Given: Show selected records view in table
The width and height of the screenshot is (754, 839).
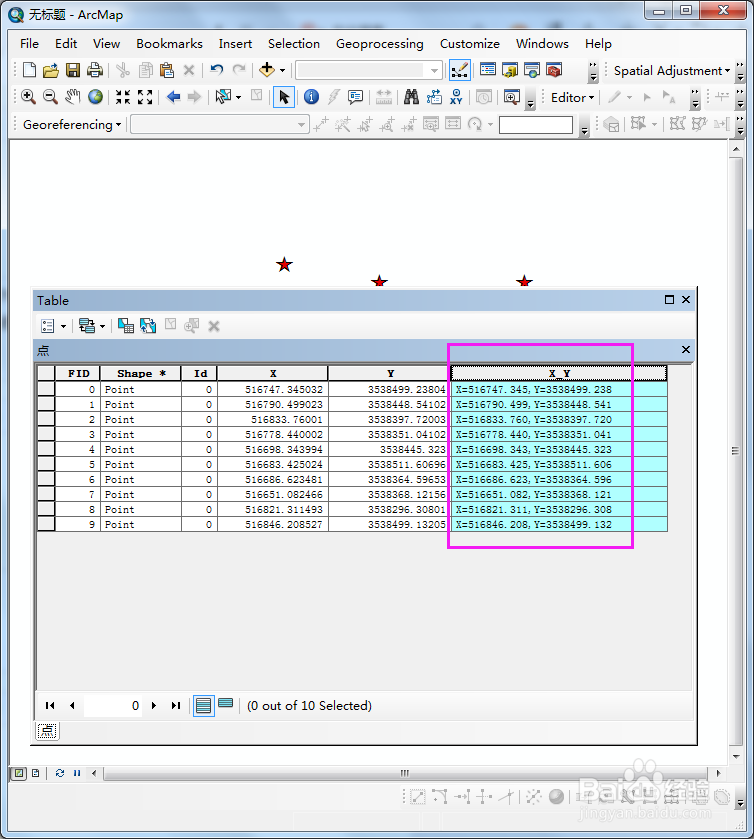Looking at the screenshot, I should [x=226, y=703].
